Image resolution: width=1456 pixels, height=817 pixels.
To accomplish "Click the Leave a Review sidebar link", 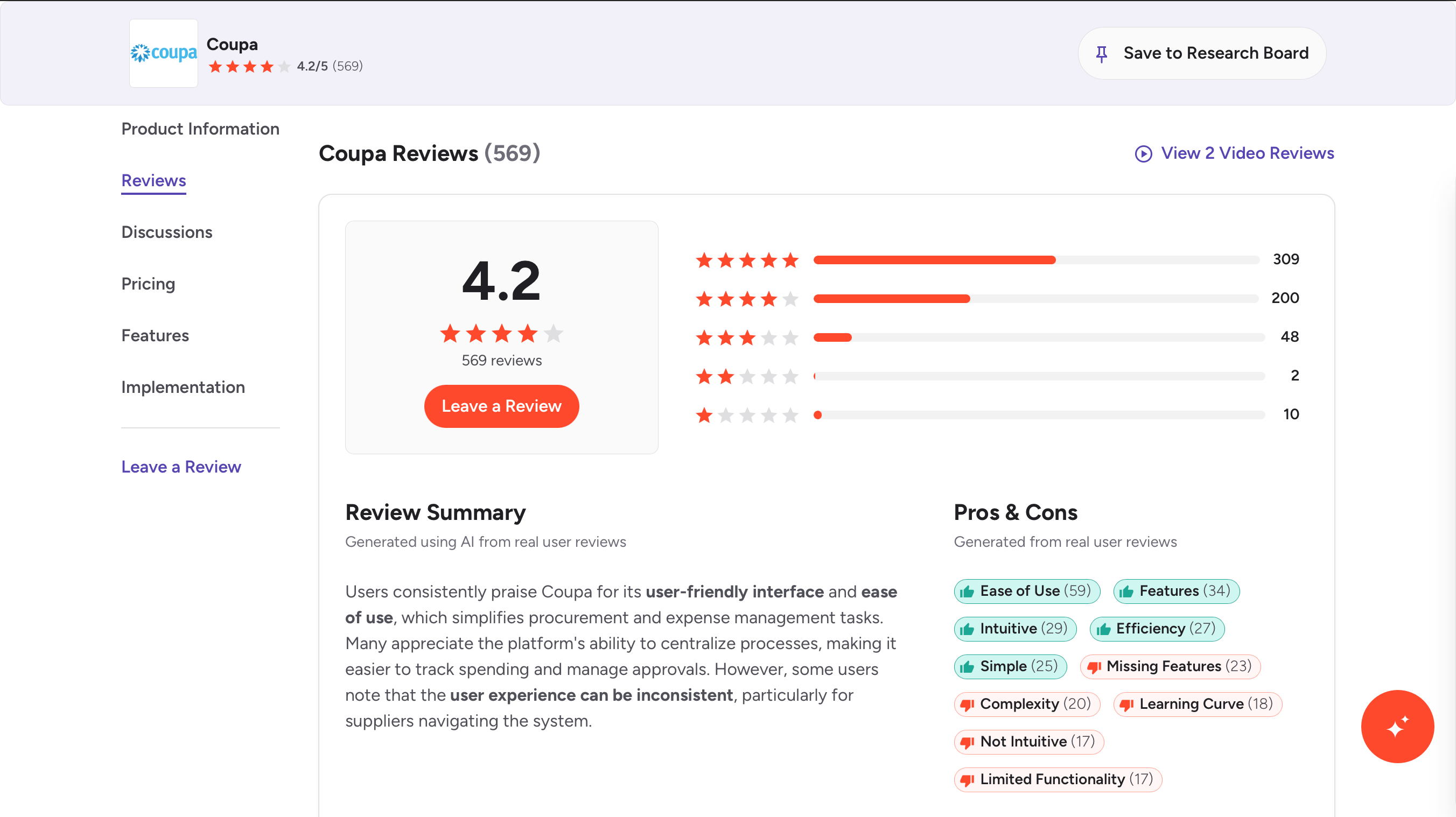I will pos(181,467).
